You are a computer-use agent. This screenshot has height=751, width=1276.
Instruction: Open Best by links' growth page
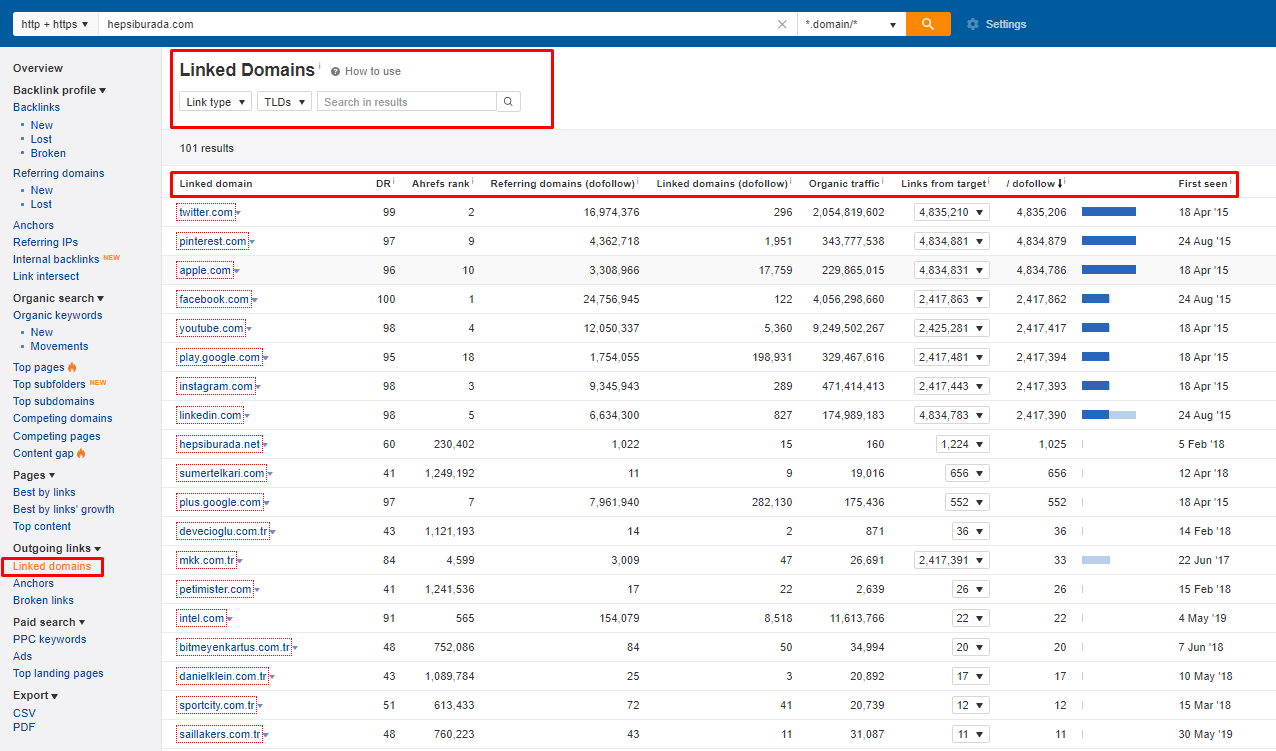64,509
